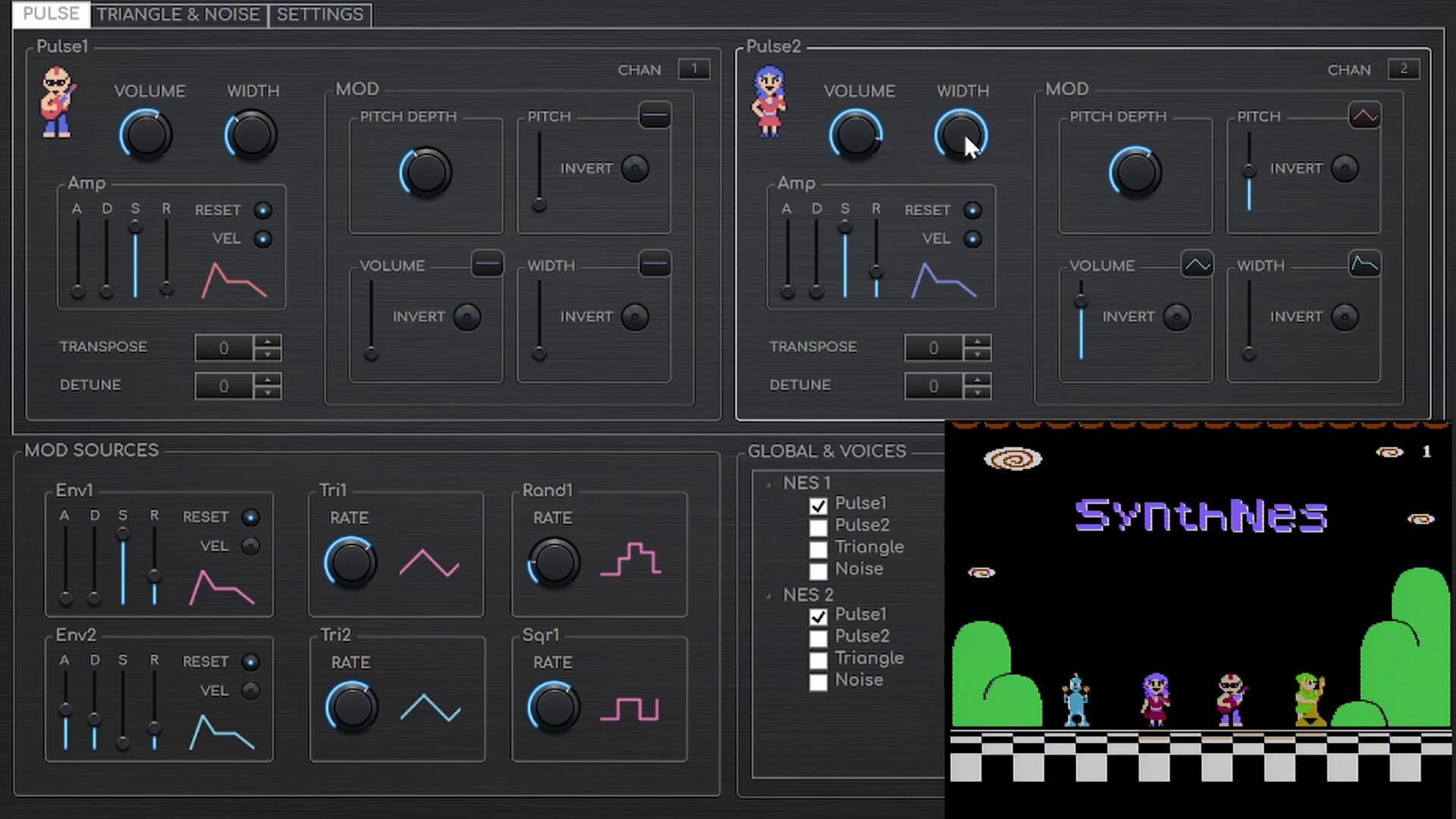This screenshot has width=1456, height=819.
Task: Open the SETTINGS tab
Action: [x=319, y=14]
